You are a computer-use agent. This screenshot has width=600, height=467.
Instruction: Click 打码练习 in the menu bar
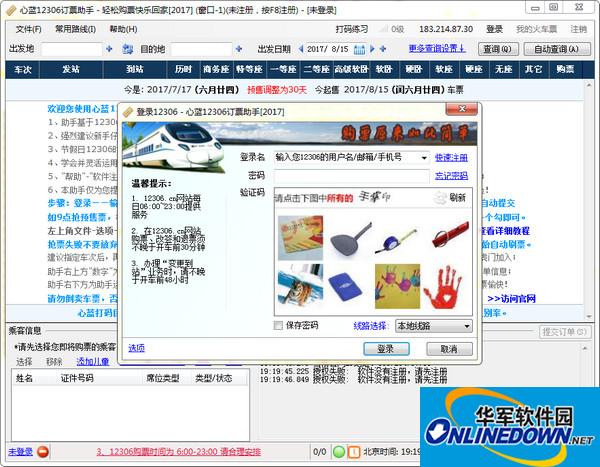352,29
